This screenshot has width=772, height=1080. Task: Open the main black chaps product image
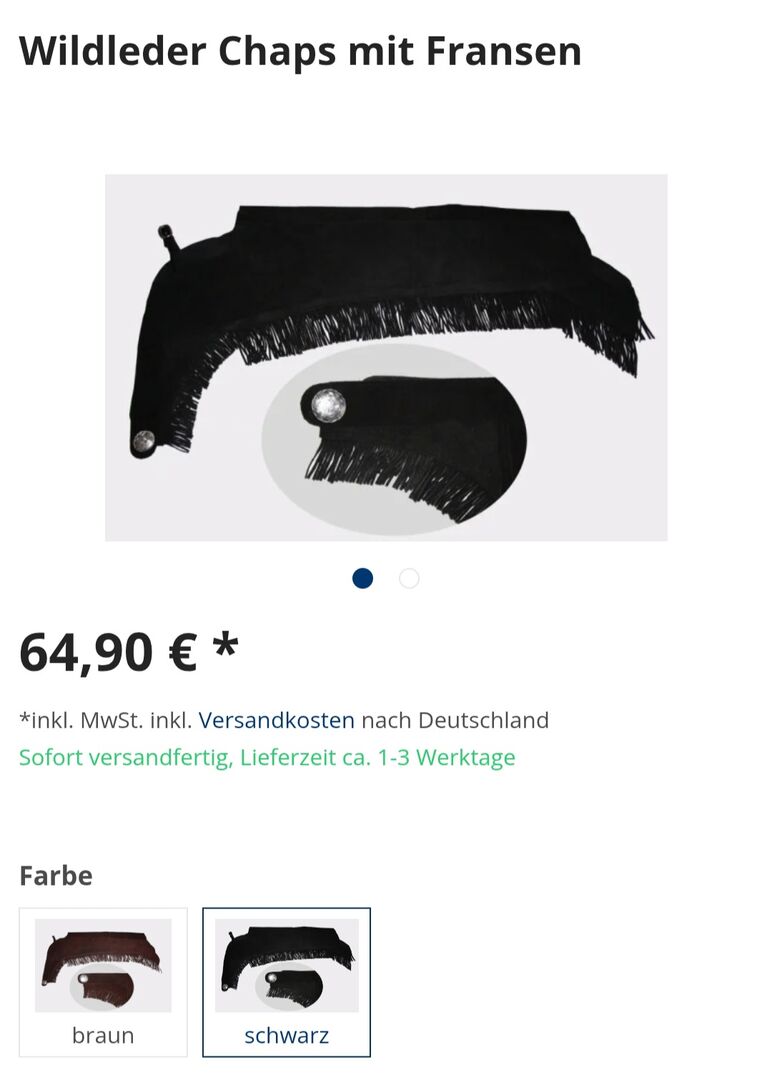[x=386, y=357]
